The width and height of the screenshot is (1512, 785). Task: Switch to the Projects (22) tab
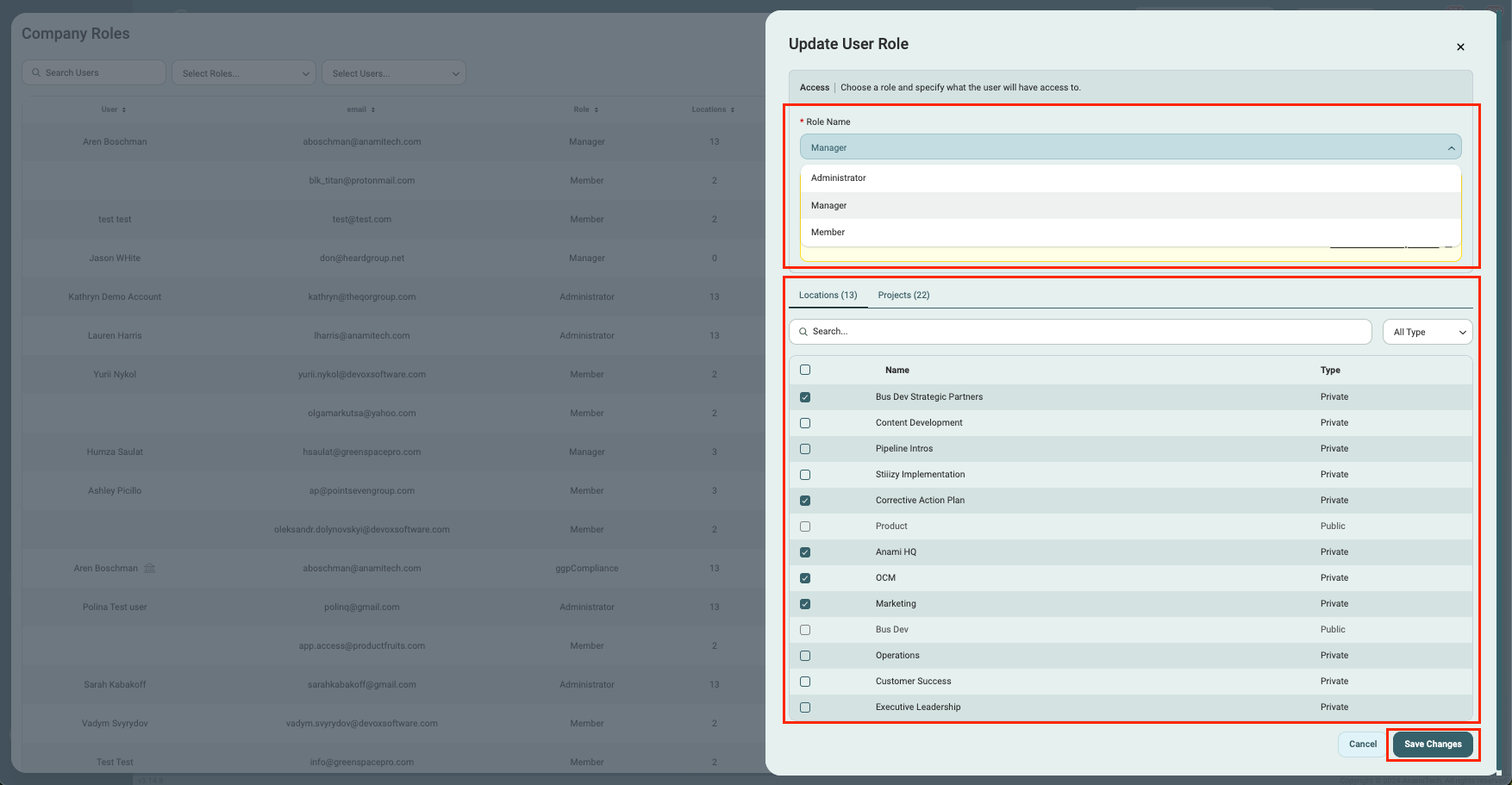click(903, 296)
